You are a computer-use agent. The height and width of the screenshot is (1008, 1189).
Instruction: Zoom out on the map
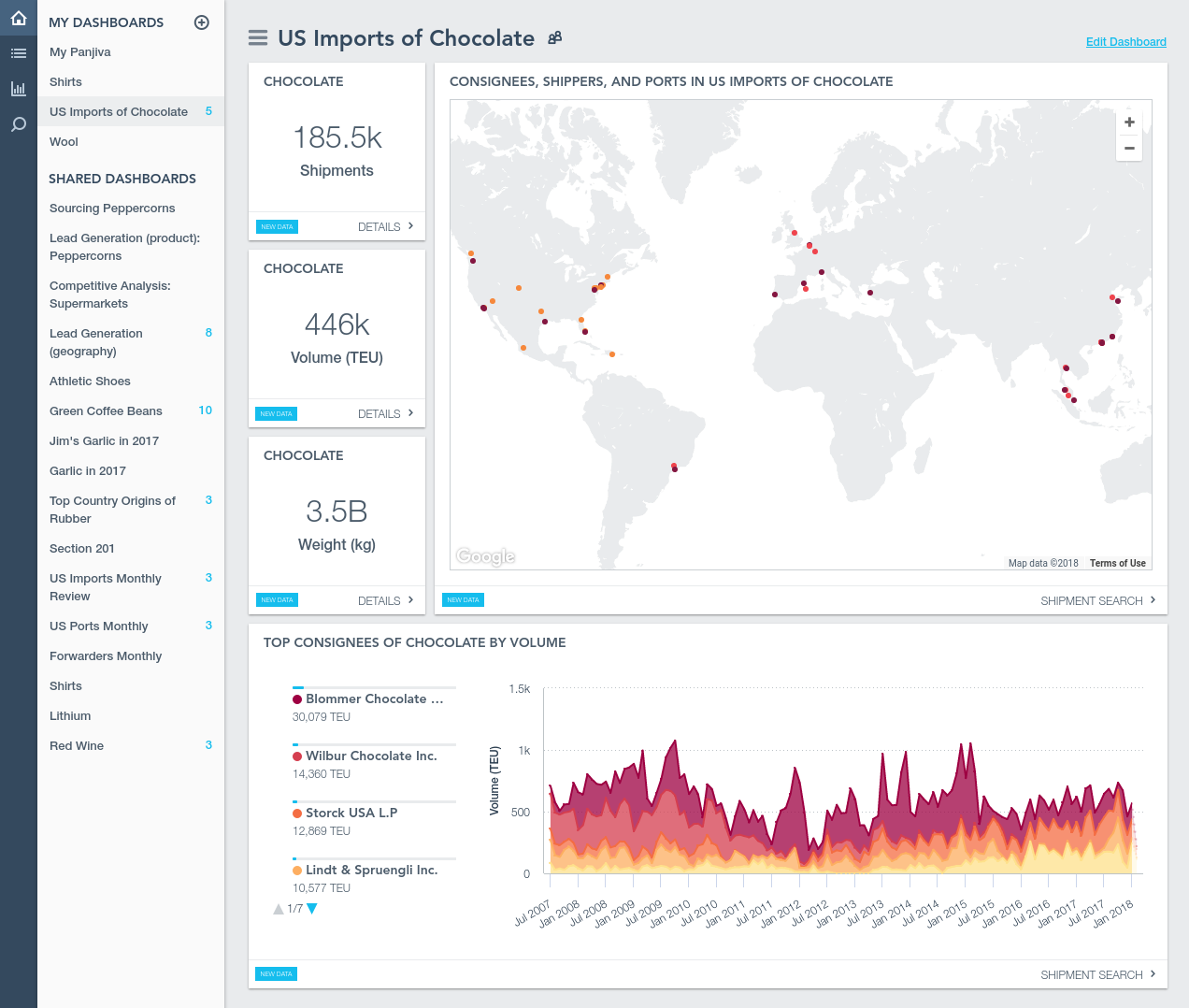click(x=1129, y=148)
